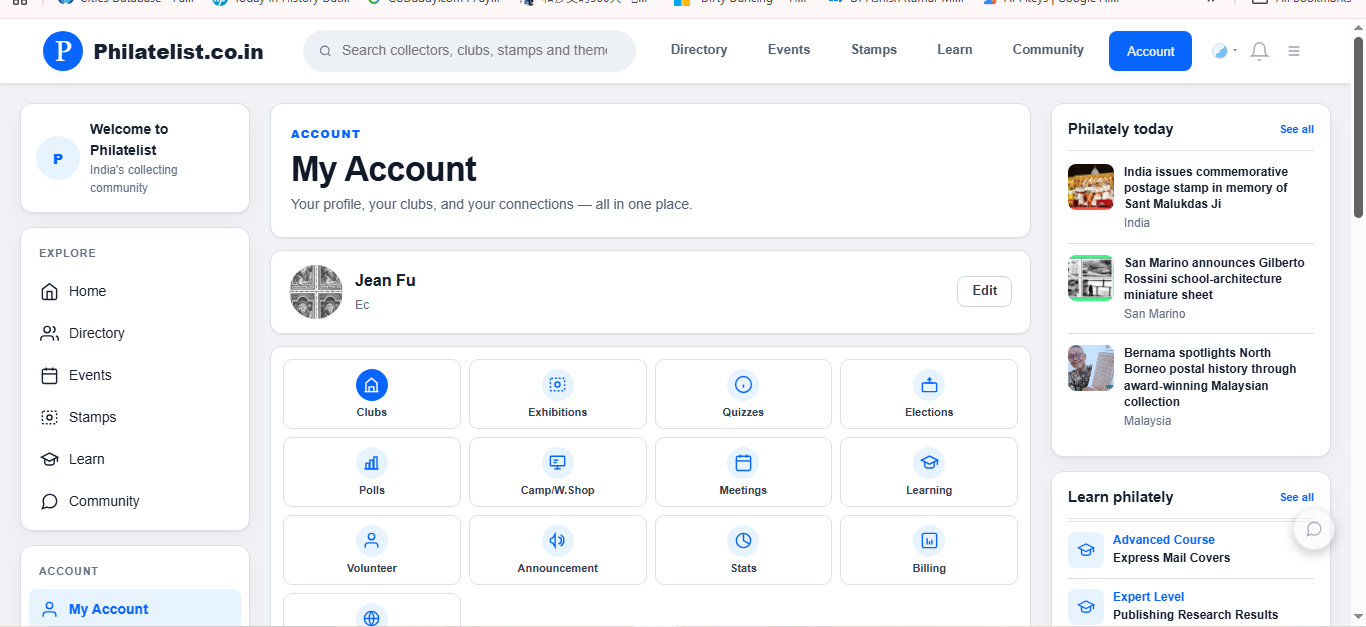Click the San Marino news thumbnail
The image size is (1366, 627).
[1091, 278]
